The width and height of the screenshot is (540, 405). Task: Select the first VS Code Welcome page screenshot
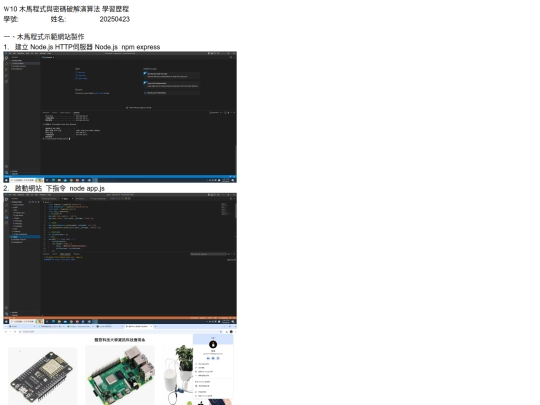[120, 117]
